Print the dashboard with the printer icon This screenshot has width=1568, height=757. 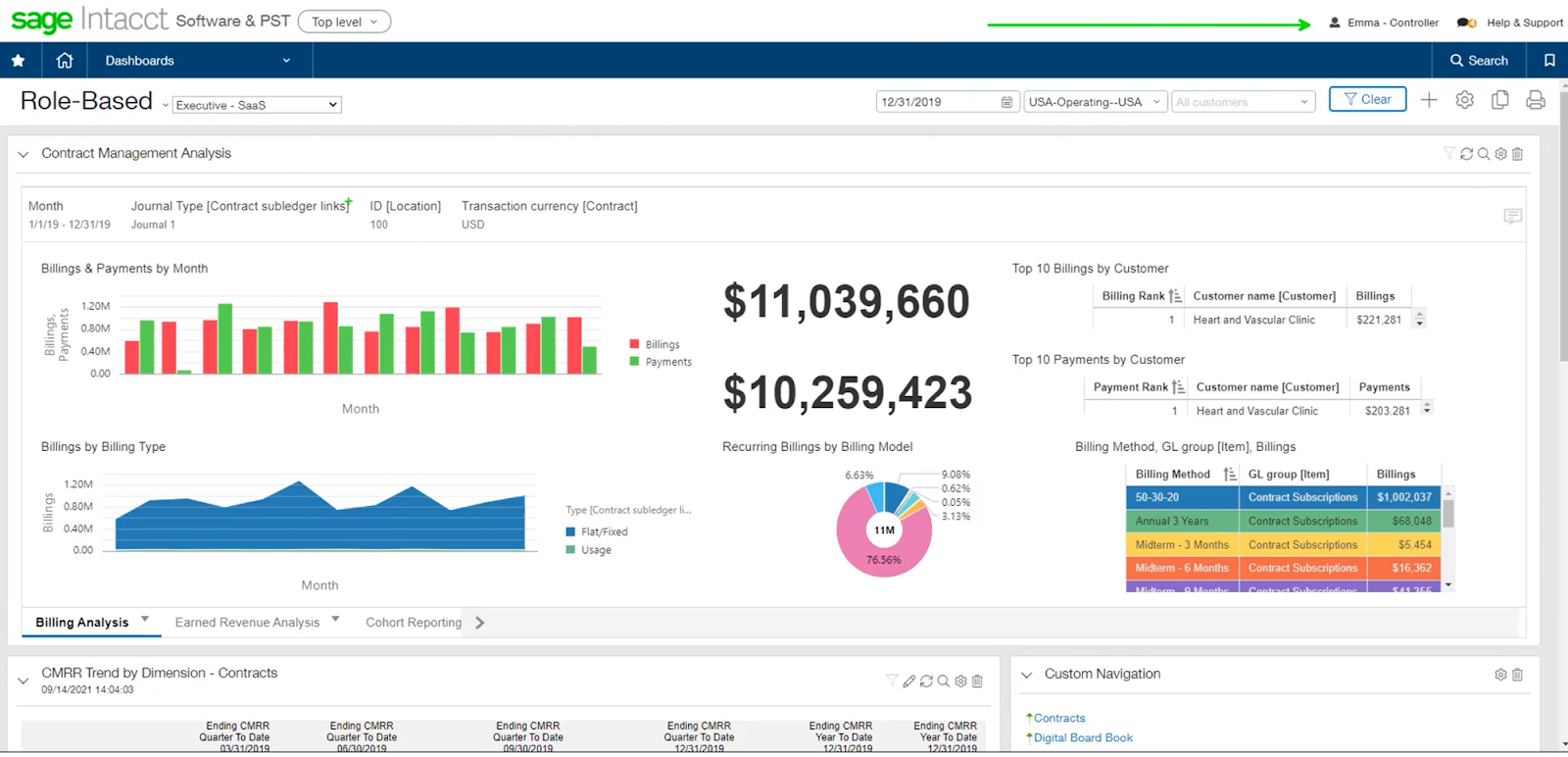[1536, 100]
